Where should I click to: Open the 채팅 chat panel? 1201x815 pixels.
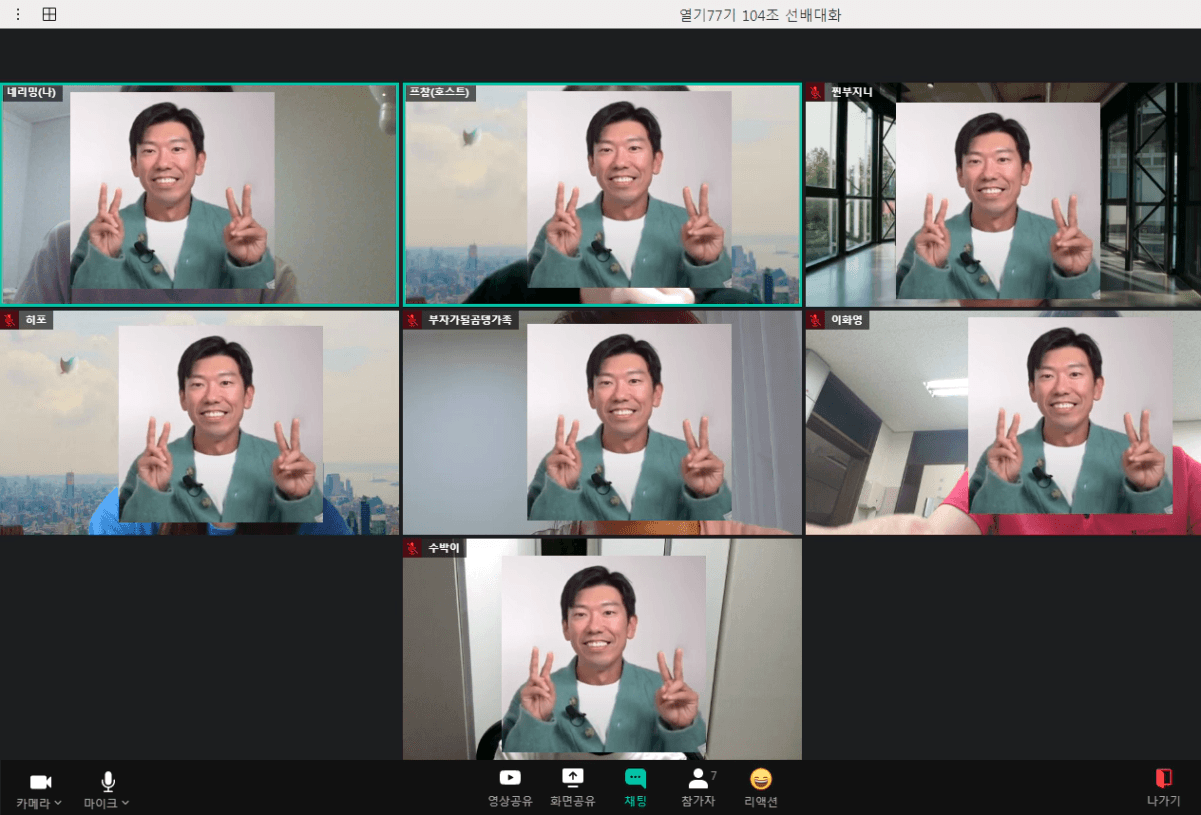coord(635,778)
